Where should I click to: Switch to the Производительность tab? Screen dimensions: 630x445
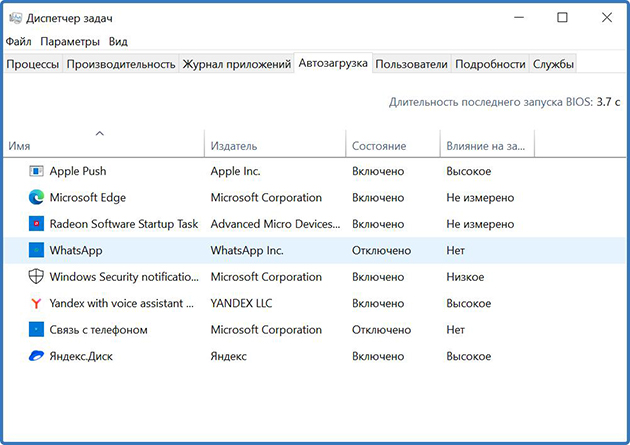point(120,64)
